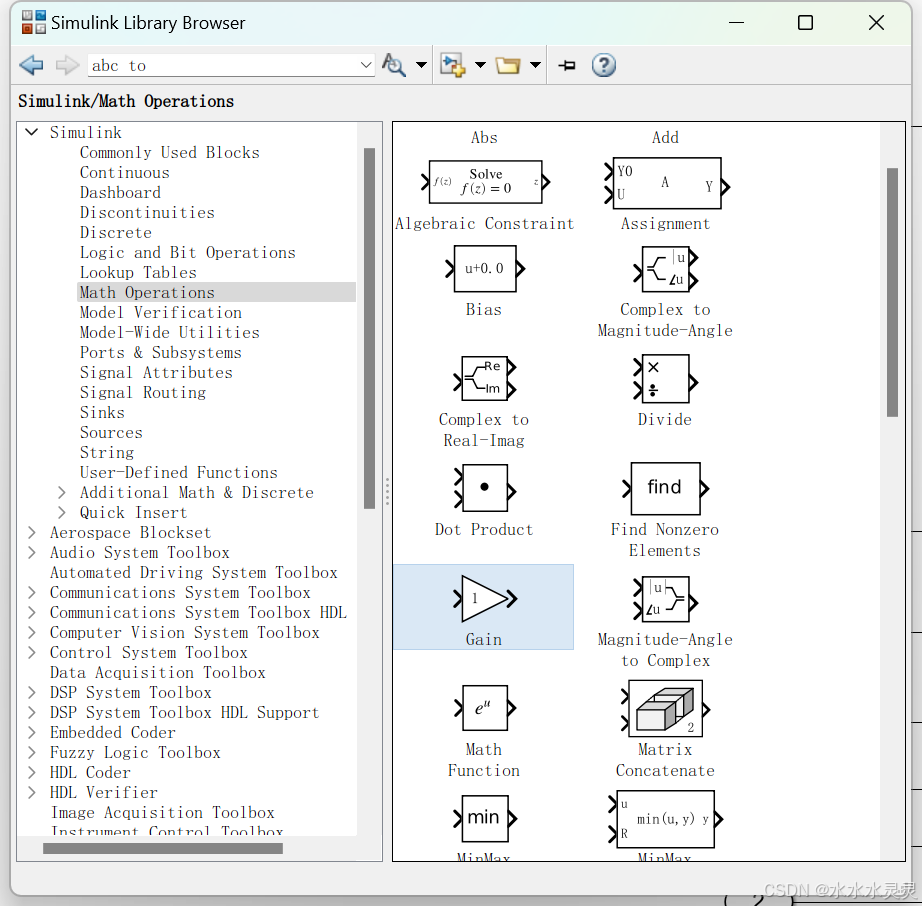Select the Bias block
The height and width of the screenshot is (906, 922).
(485, 269)
